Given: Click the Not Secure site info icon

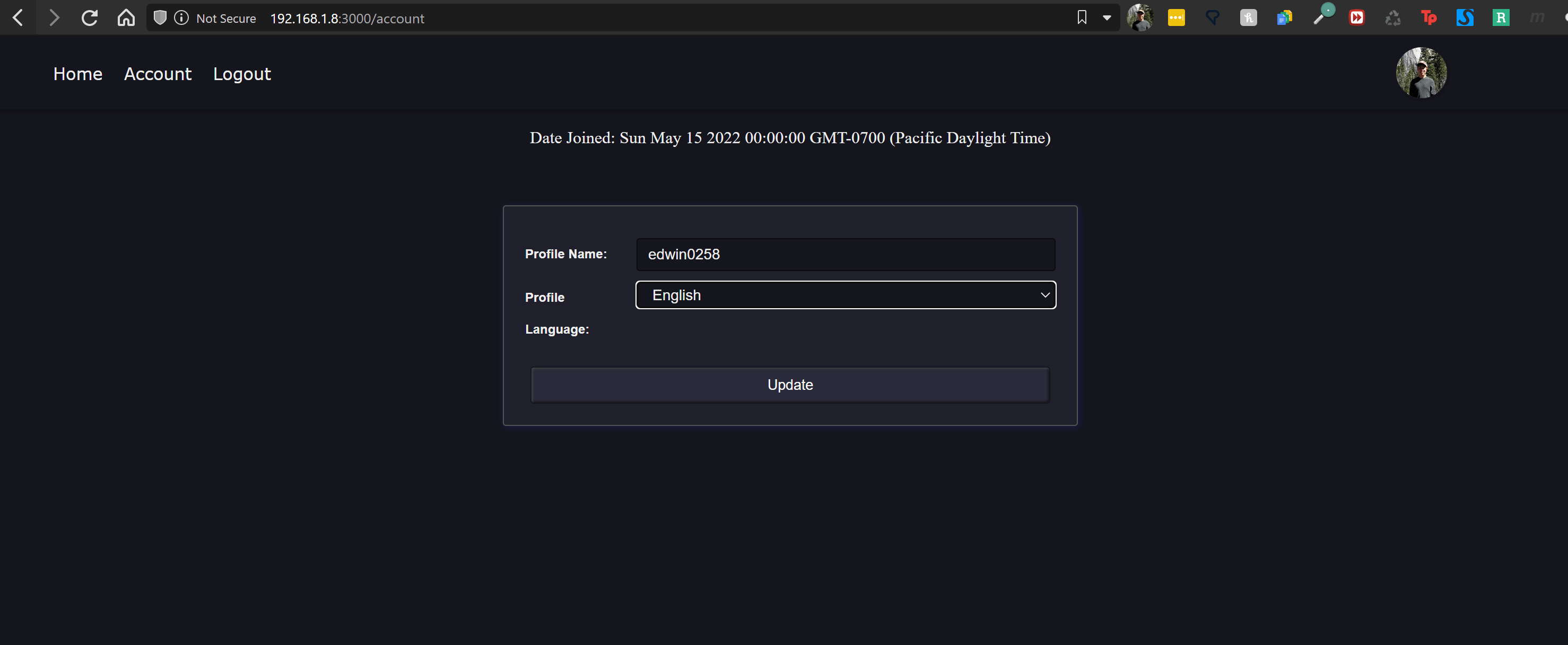Looking at the screenshot, I should pos(181,18).
